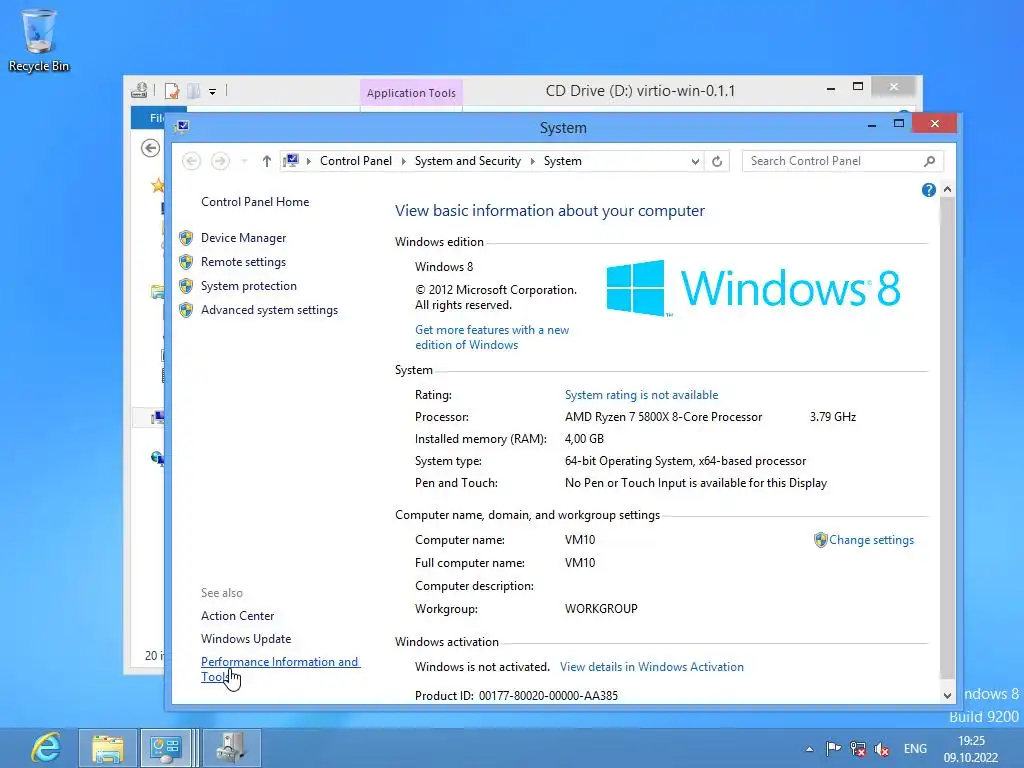The image size is (1024, 768).
Task: Select System breadcrumb in address bar
Action: click(562, 161)
